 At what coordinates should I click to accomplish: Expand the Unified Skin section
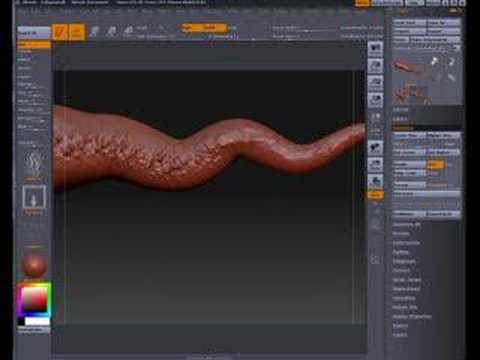pyautogui.click(x=405, y=307)
